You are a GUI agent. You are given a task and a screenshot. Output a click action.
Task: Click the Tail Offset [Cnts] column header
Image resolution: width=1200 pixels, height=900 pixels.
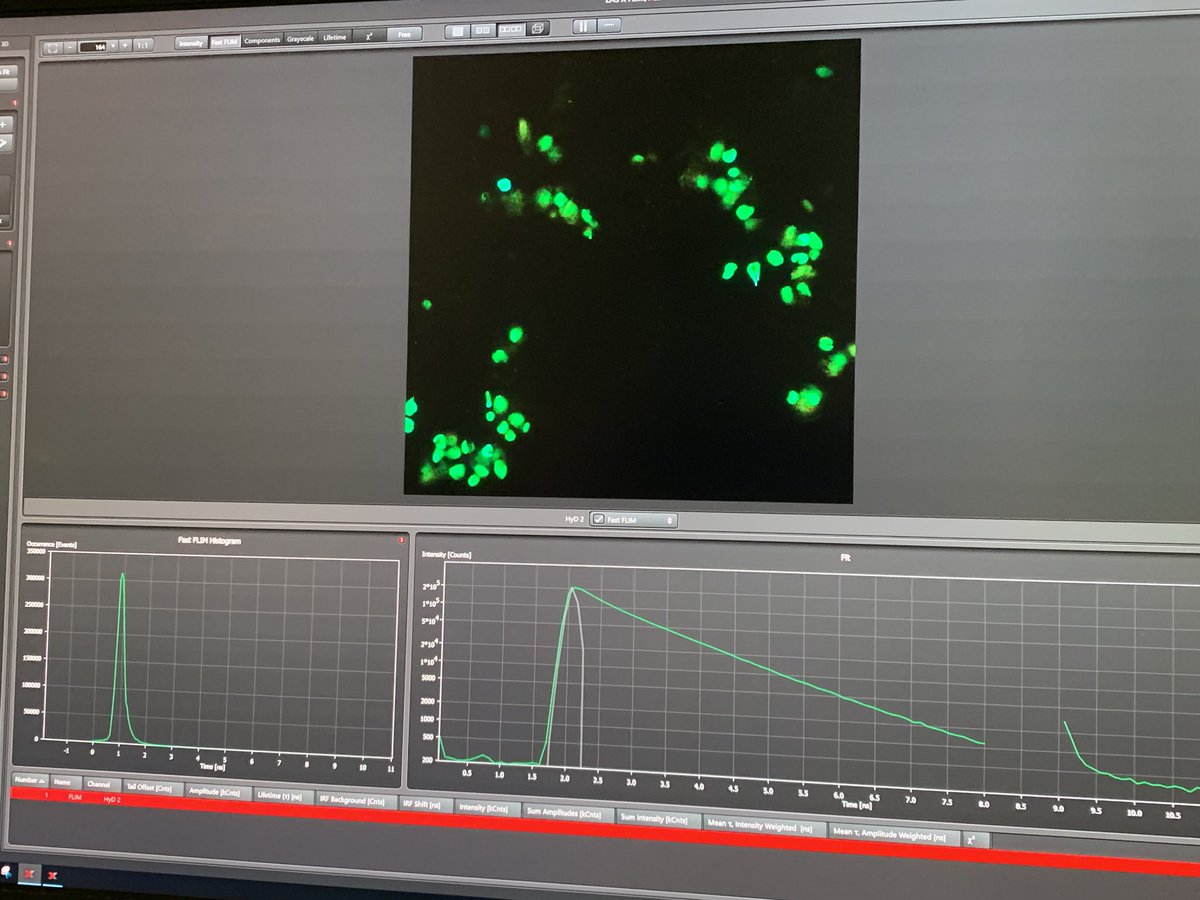153,789
